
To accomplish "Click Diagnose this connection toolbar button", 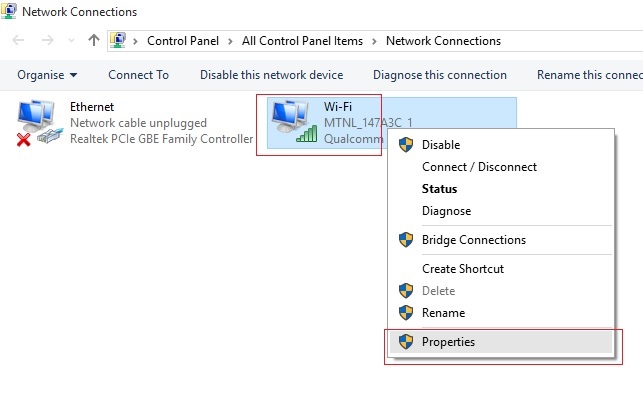I will (440, 75).
